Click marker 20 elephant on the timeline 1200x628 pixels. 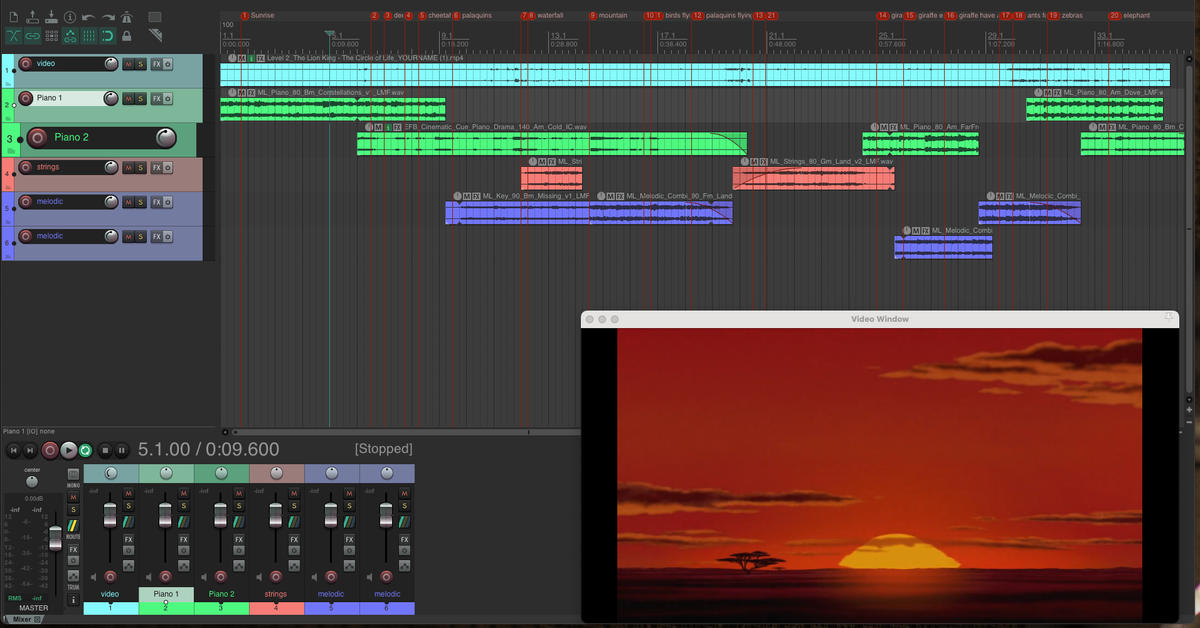tap(1129, 16)
